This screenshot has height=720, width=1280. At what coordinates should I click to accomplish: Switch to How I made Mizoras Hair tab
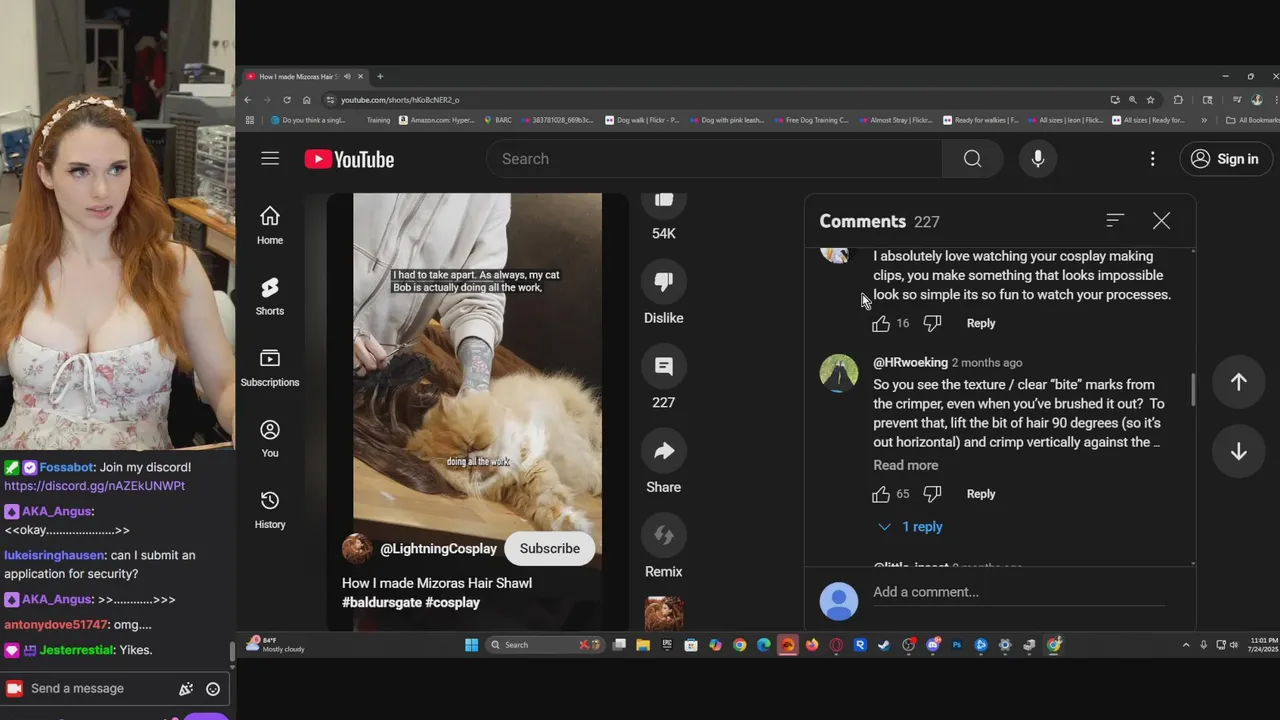click(x=303, y=76)
